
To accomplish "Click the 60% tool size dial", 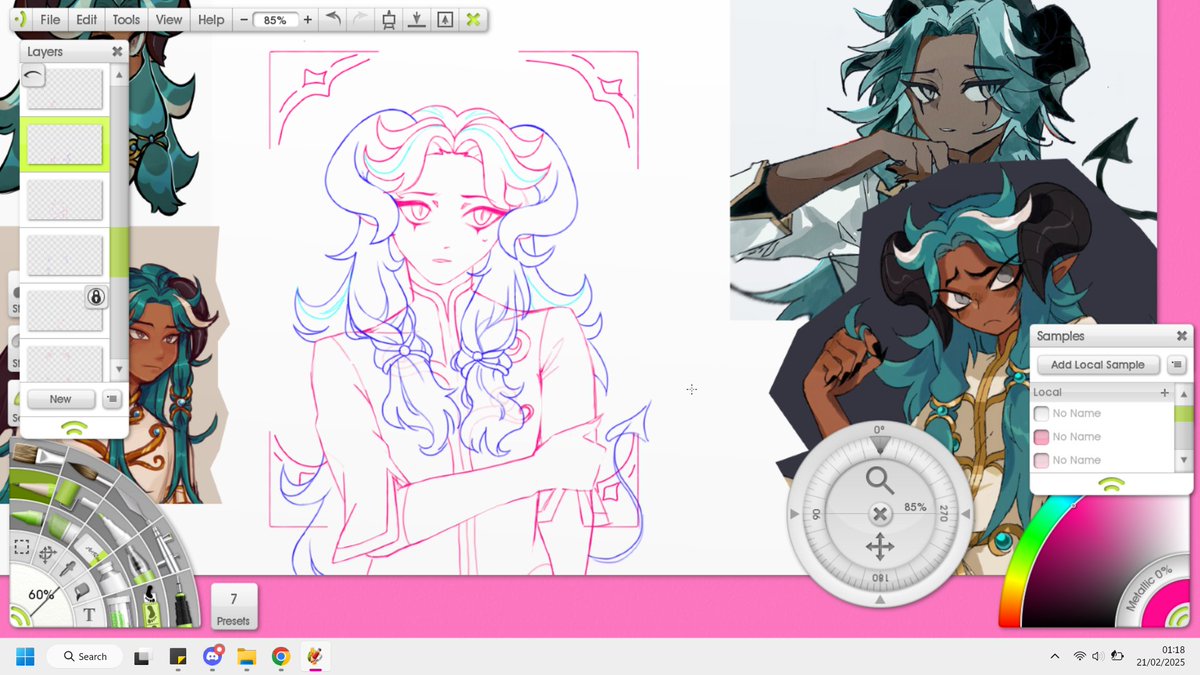I will tap(41, 594).
